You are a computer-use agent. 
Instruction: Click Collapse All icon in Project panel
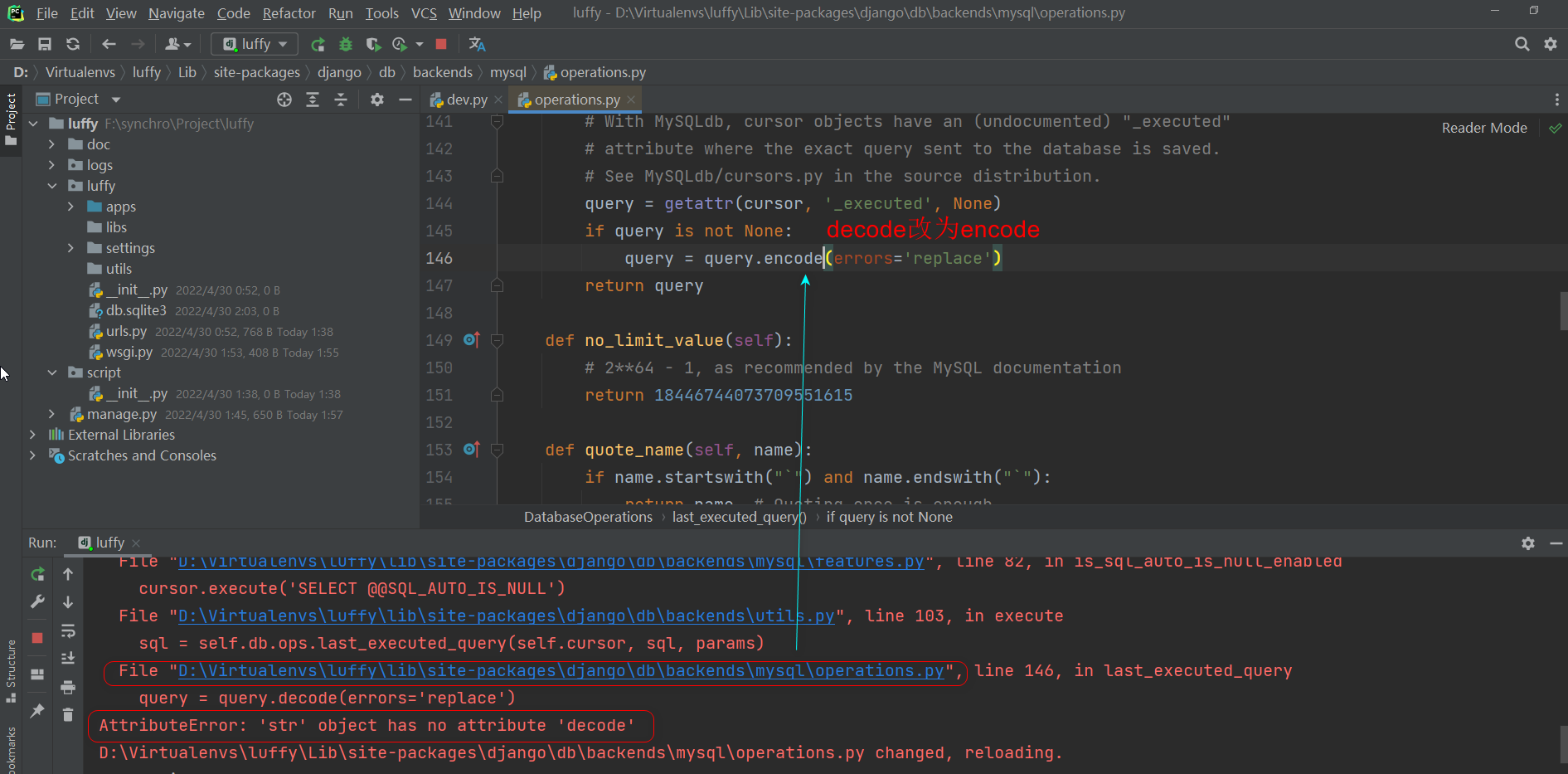click(341, 100)
